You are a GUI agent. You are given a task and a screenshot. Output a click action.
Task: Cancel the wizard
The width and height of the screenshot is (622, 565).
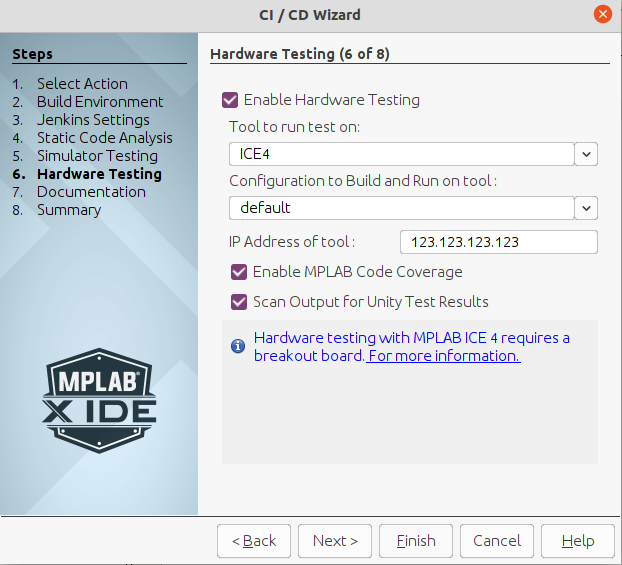tap(497, 541)
